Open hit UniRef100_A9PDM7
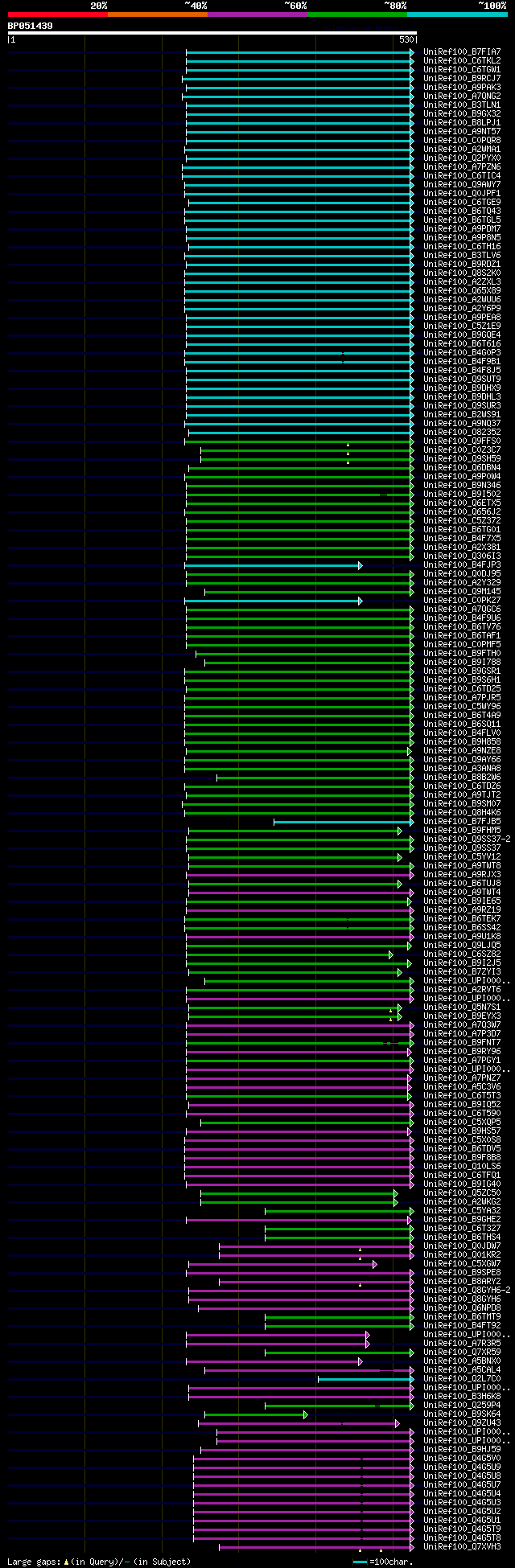The width and height of the screenshot is (515, 1568). click(x=462, y=228)
